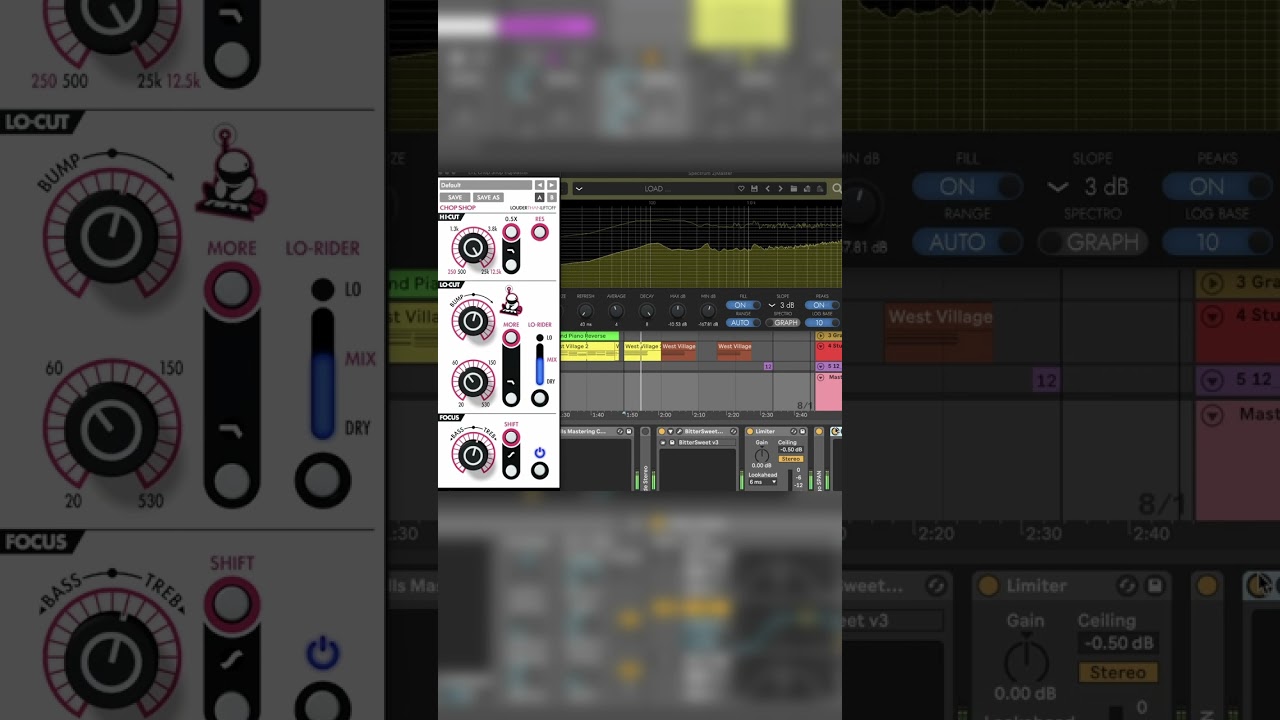Image resolution: width=1280 pixels, height=720 pixels.
Task: Click the magnifier search icon in the analyzer toolbar
Action: (x=837, y=188)
